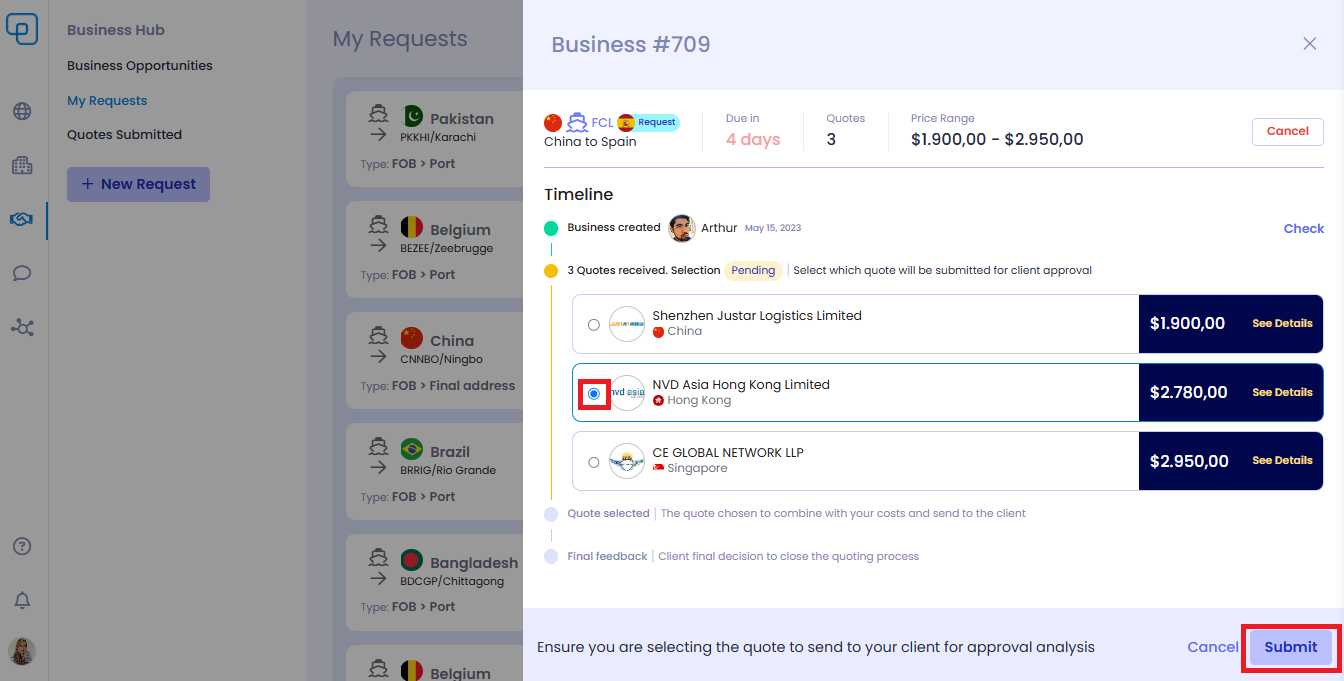Open the connections nodes icon in sidebar
1344x681 pixels.
(x=22, y=327)
